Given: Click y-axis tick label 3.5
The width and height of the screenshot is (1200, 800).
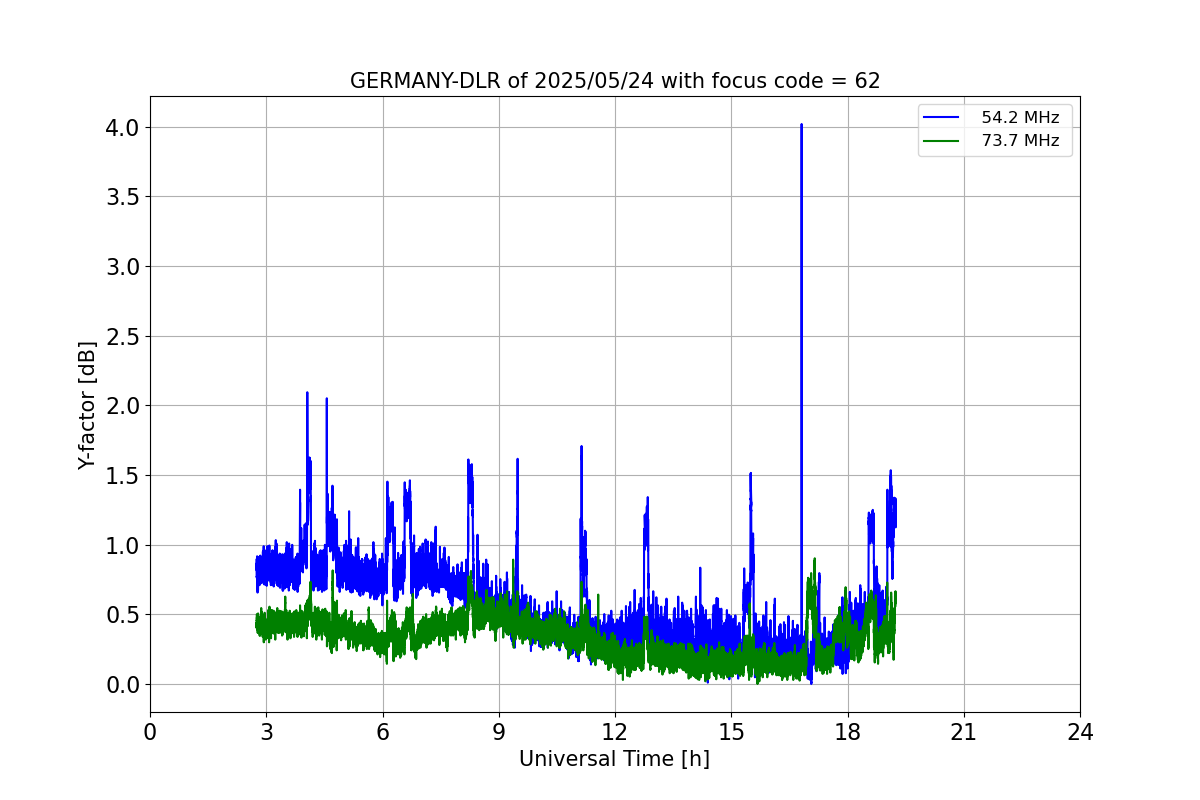Looking at the screenshot, I should pos(123,197).
